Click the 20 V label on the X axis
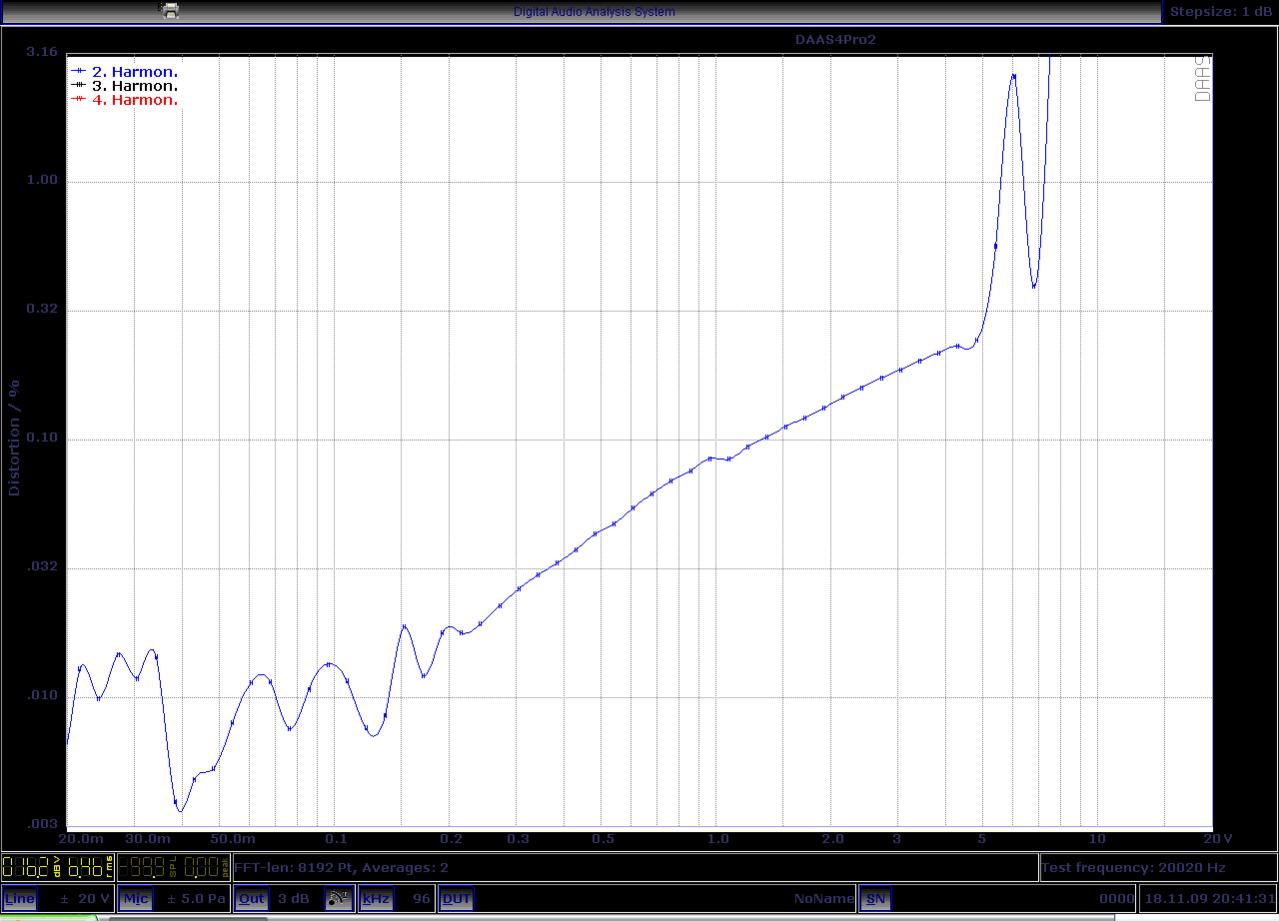Screen dimensions: 1279x921 (1217, 838)
